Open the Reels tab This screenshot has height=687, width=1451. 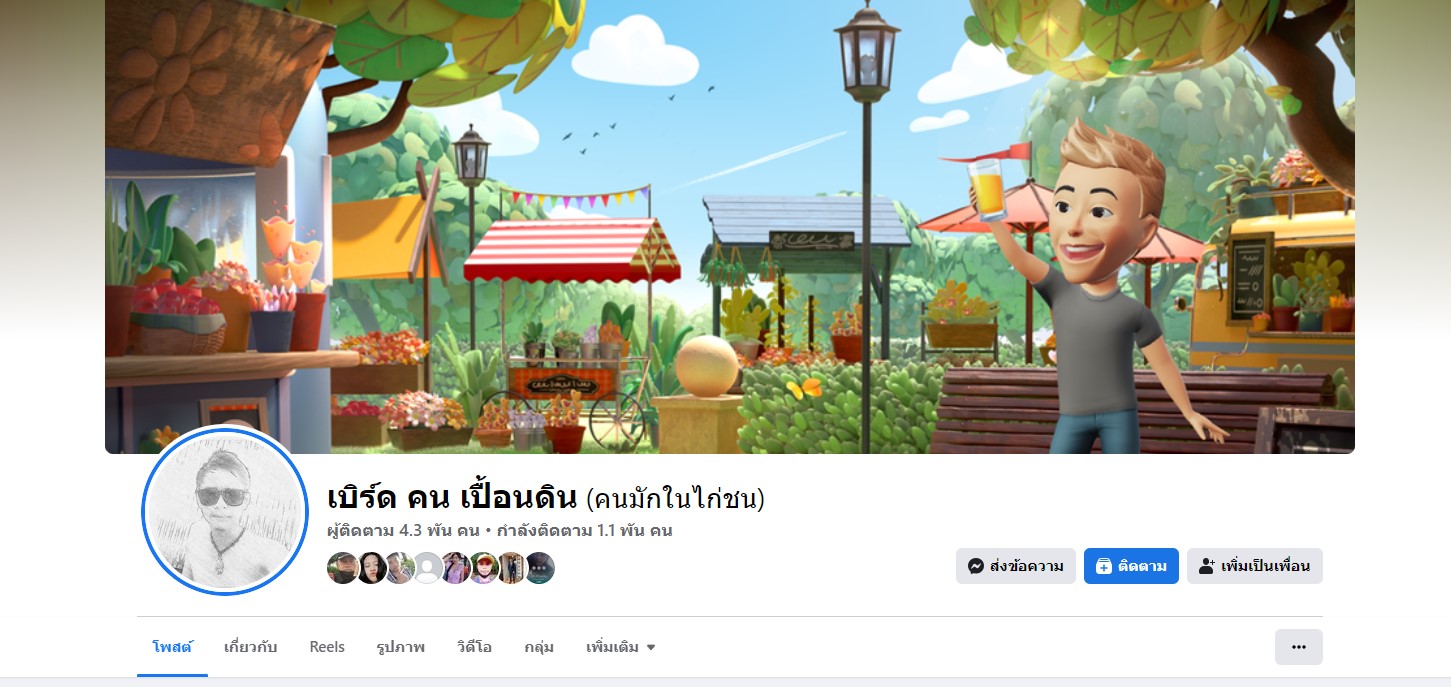click(x=327, y=647)
